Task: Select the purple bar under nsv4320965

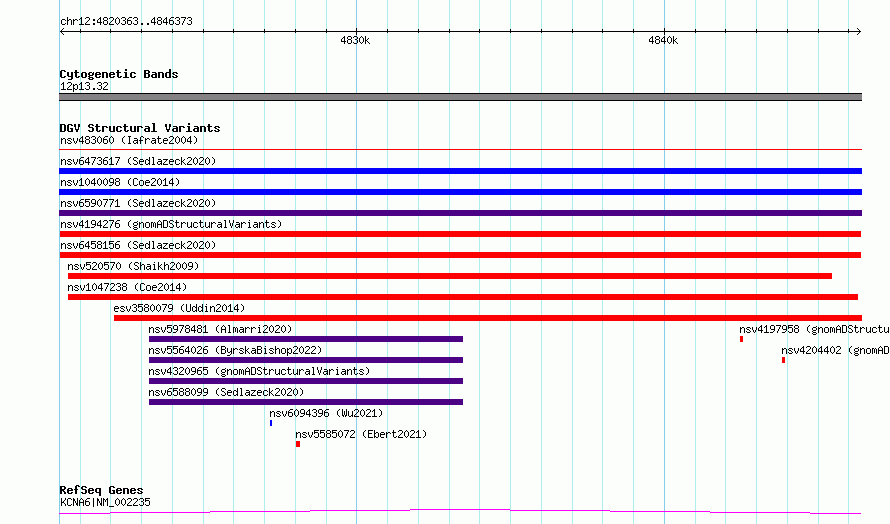Action: (306, 381)
